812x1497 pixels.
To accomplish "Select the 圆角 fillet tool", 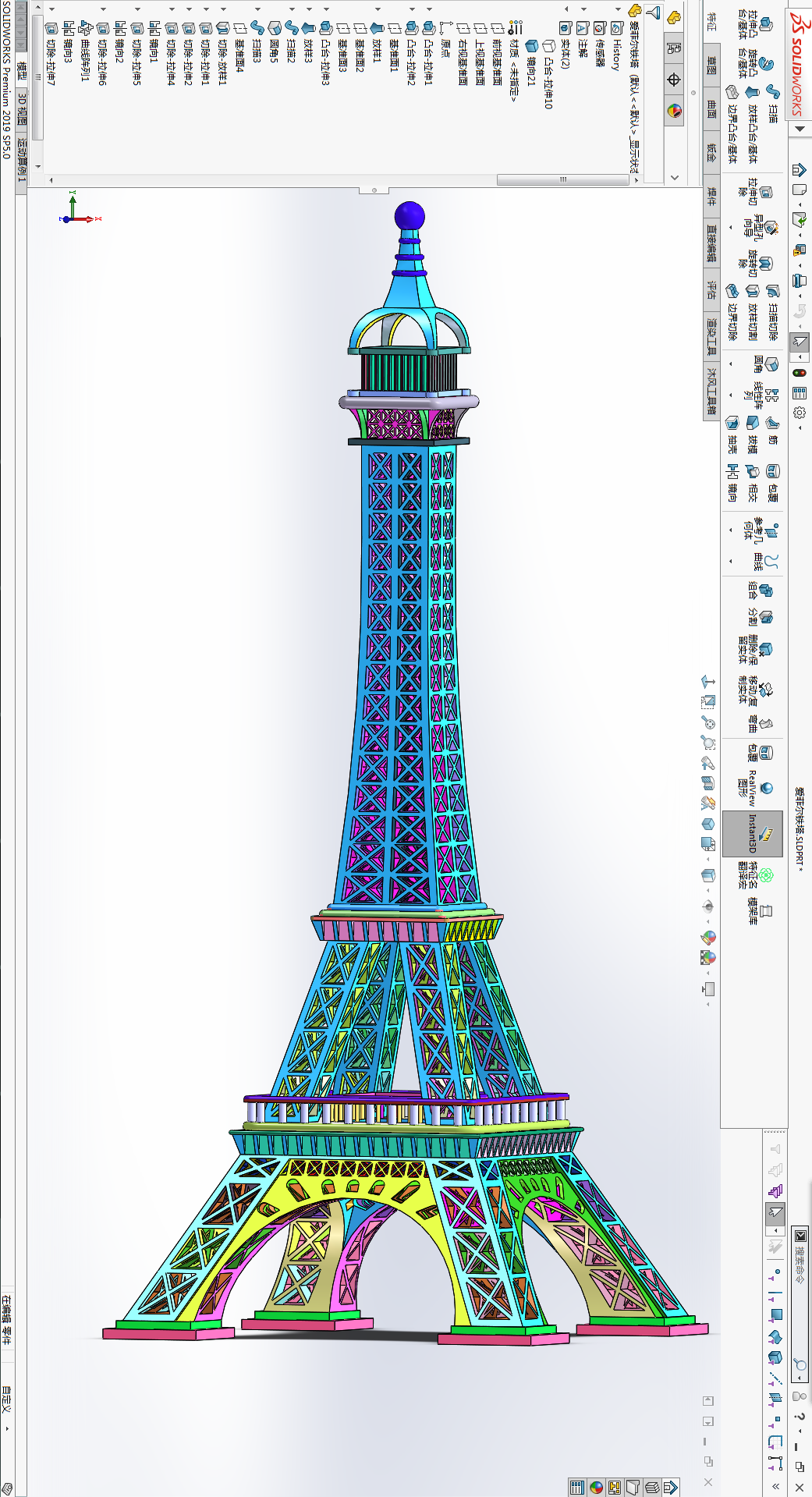I will pyautogui.click(x=764, y=364).
